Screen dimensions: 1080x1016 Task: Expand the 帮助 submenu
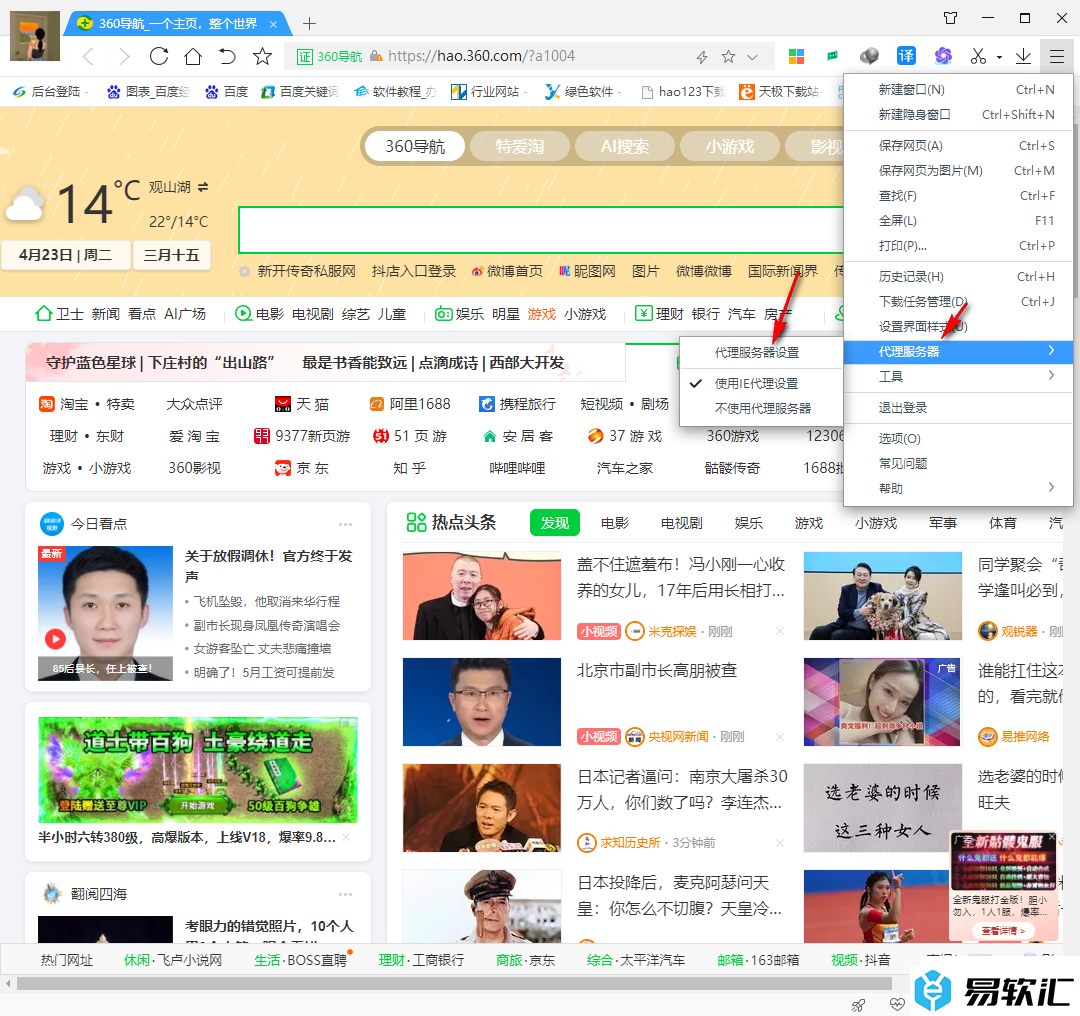(958, 488)
